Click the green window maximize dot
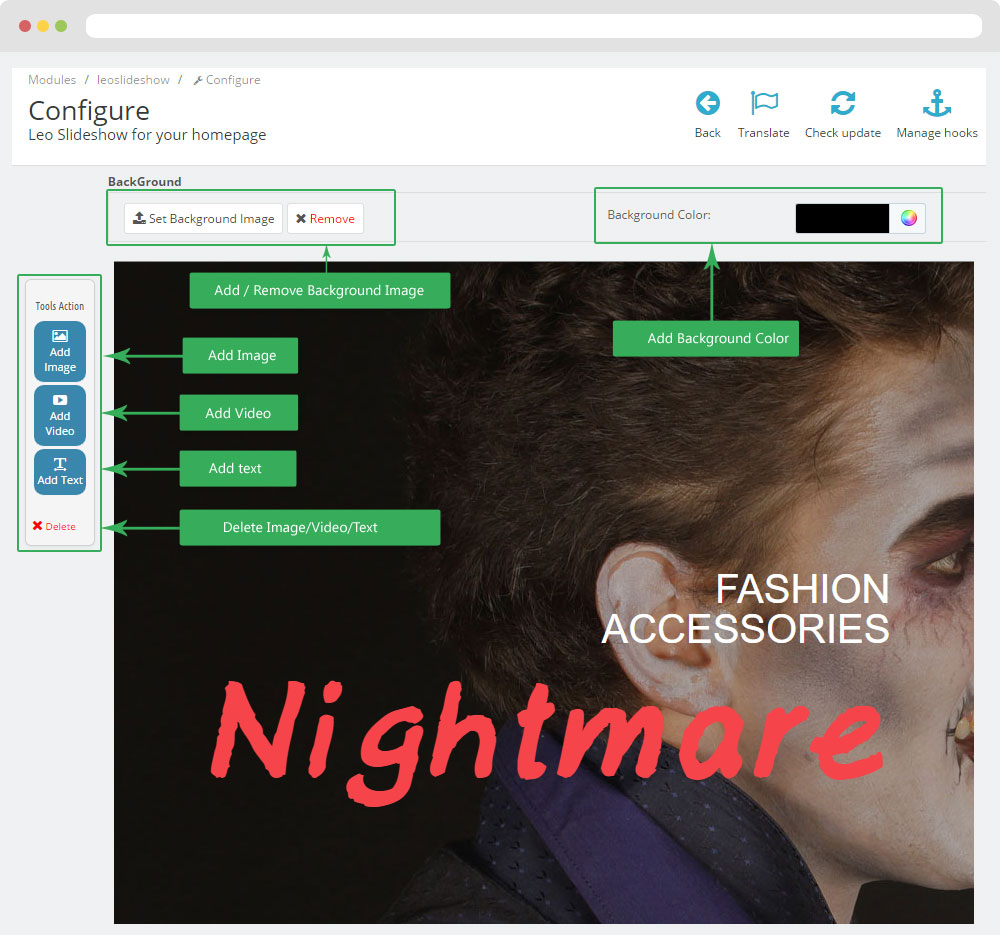Screen dimensions: 1000x935 [x=61, y=26]
